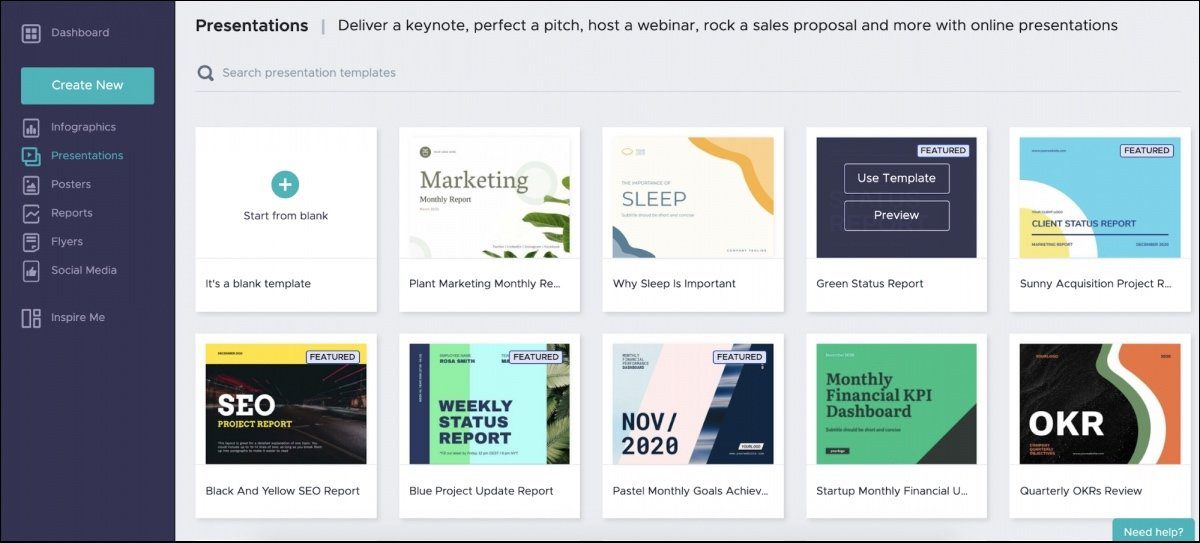The height and width of the screenshot is (543, 1200).
Task: Click the Dashboard grid icon
Action: pyautogui.click(x=31, y=33)
